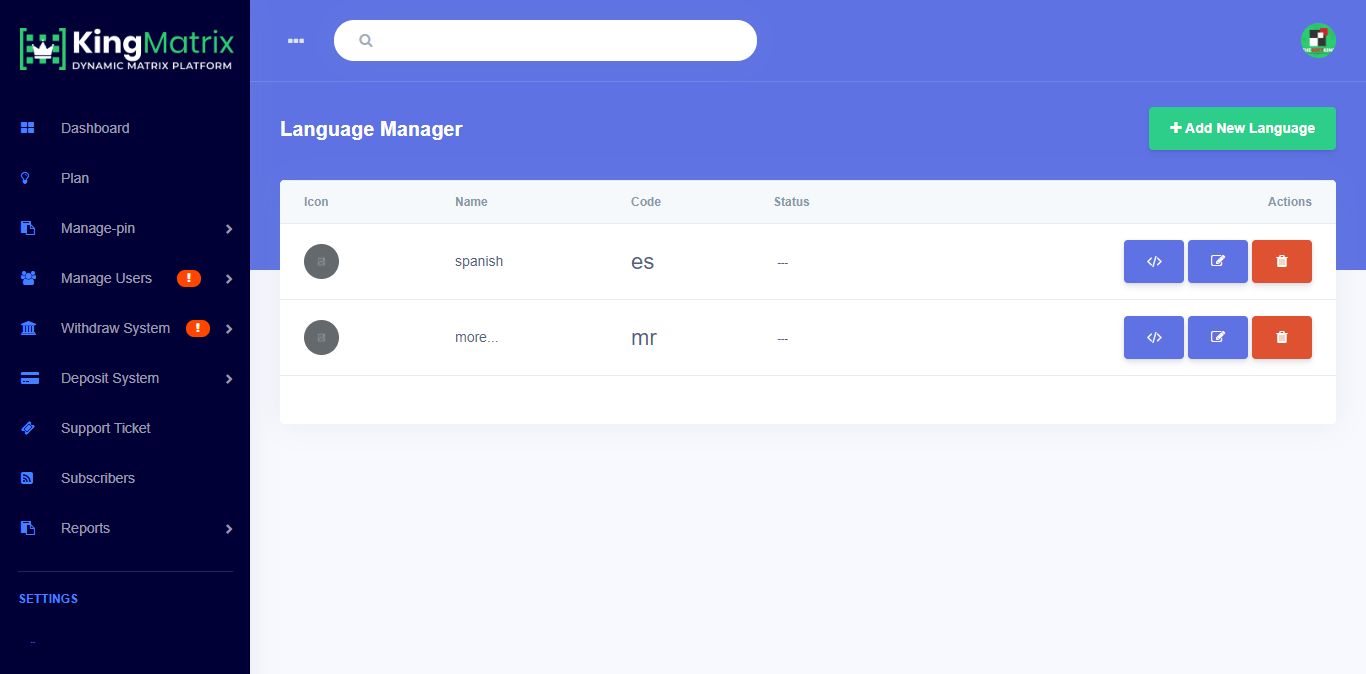1366x674 pixels.
Task: Click the SETTINGS section label
Action: pos(48,599)
